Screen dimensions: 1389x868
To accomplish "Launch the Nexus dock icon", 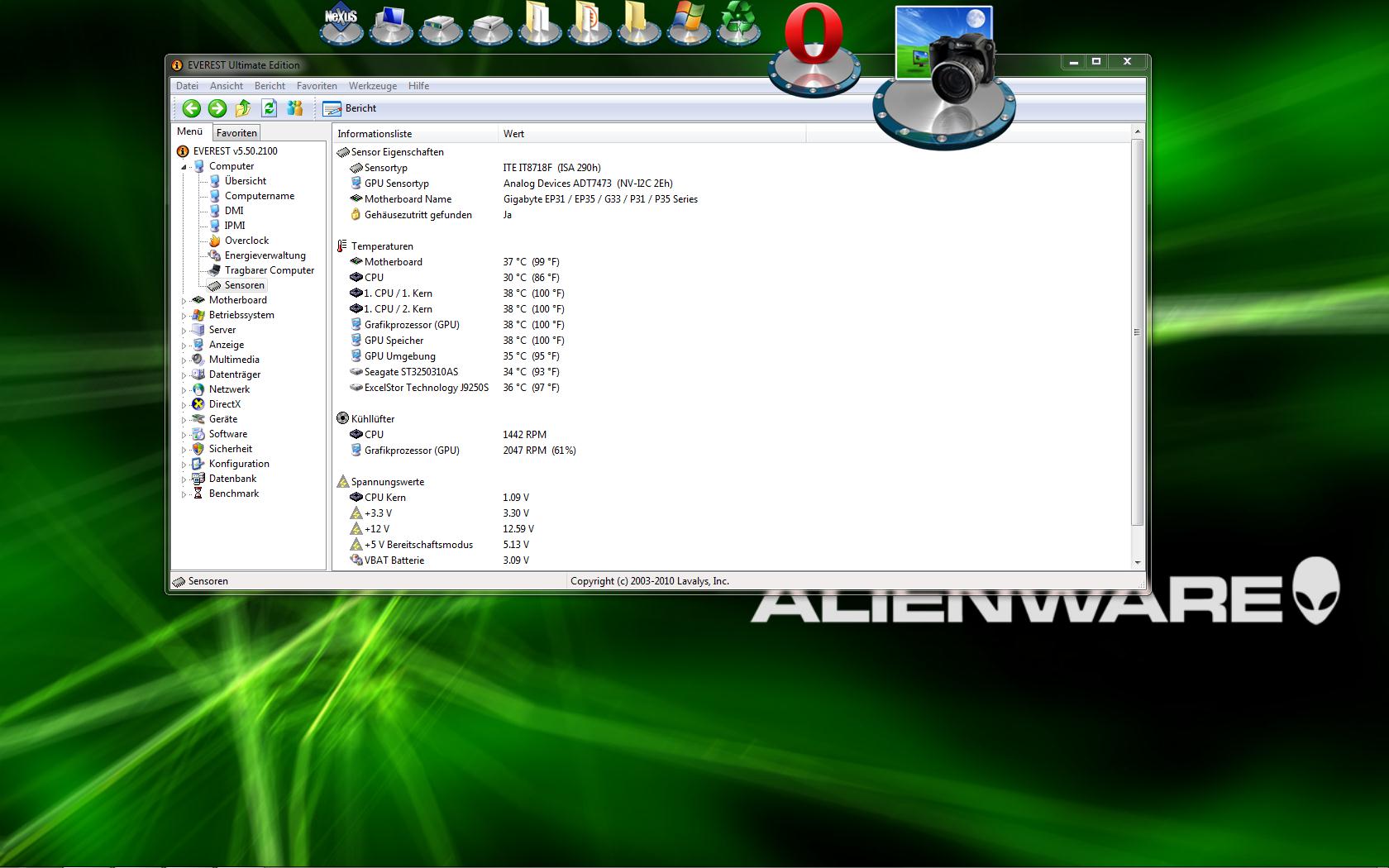I will click(x=341, y=23).
